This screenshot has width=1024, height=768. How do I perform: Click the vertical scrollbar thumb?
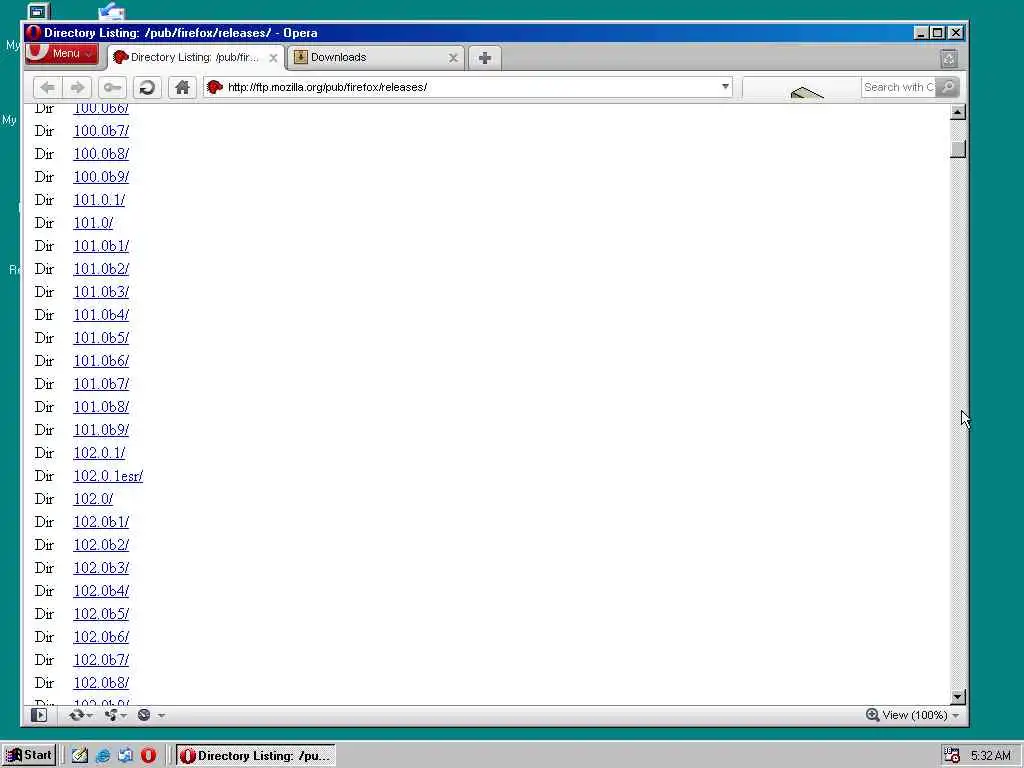click(958, 149)
